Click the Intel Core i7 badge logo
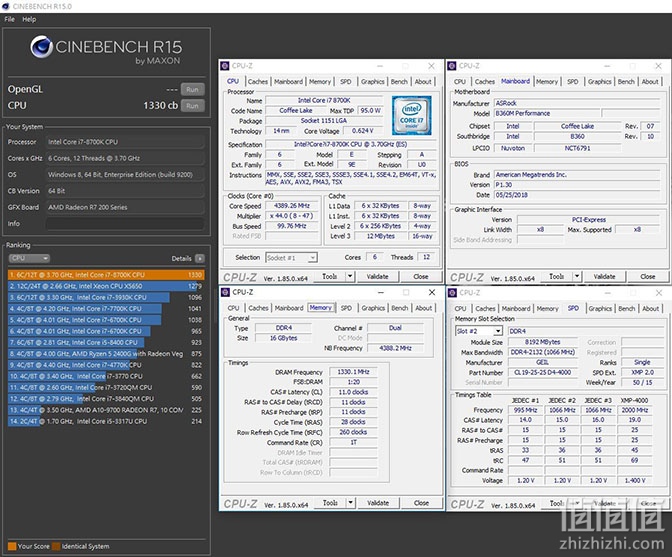The image size is (672, 557). point(411,115)
